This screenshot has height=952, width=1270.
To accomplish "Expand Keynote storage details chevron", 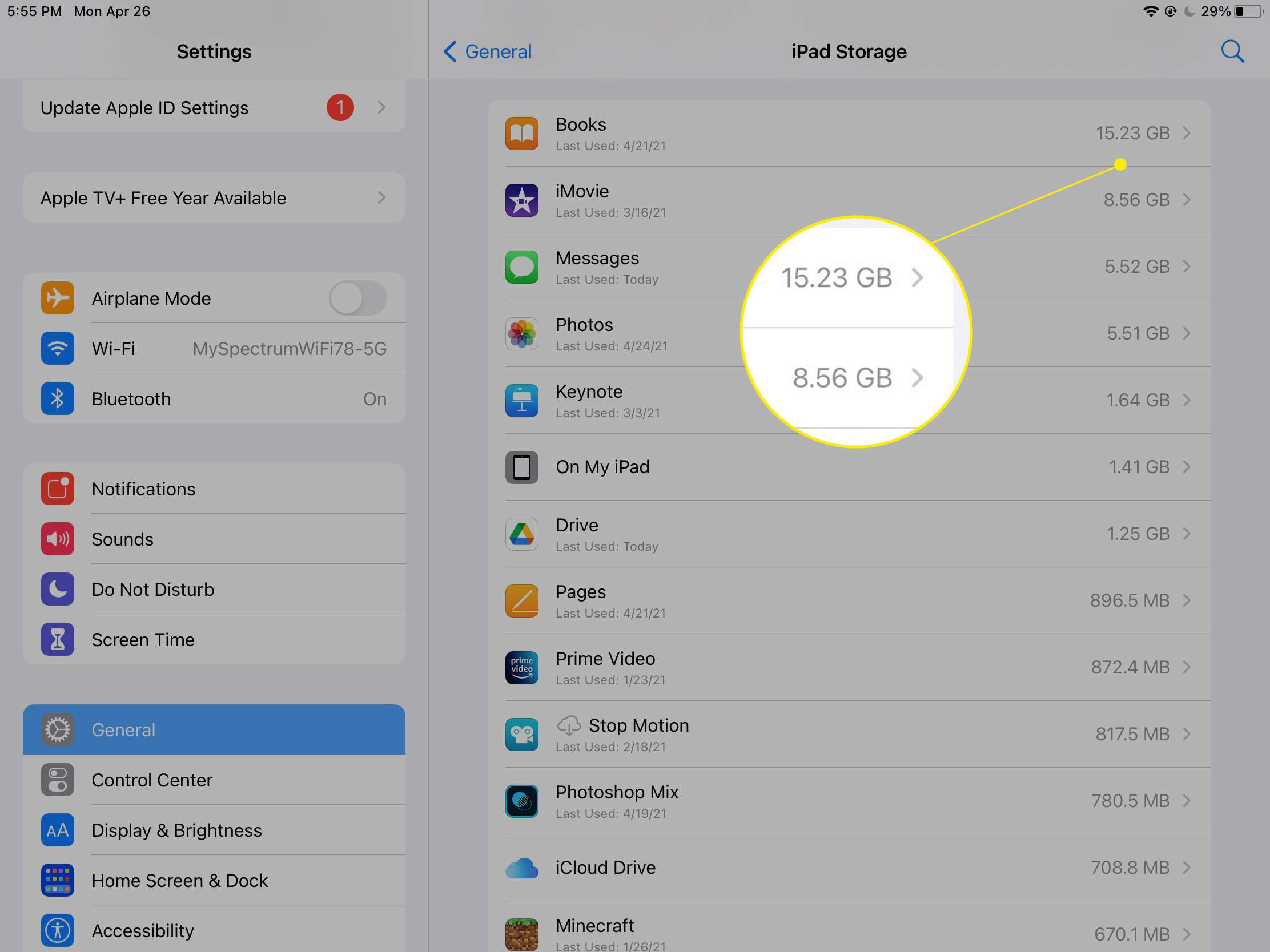I will pos(1187,400).
